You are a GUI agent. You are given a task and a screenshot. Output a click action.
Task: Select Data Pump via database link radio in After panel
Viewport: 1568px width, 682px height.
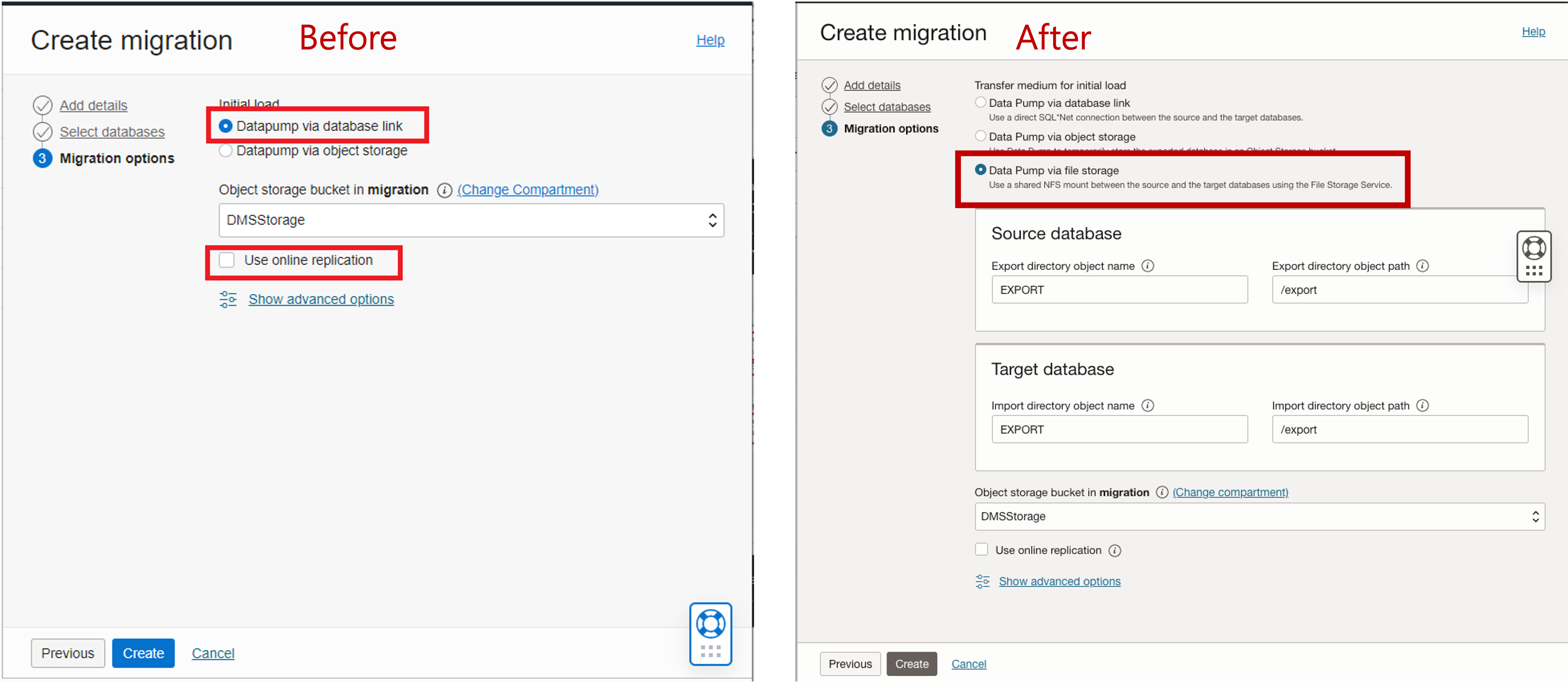[x=980, y=102]
